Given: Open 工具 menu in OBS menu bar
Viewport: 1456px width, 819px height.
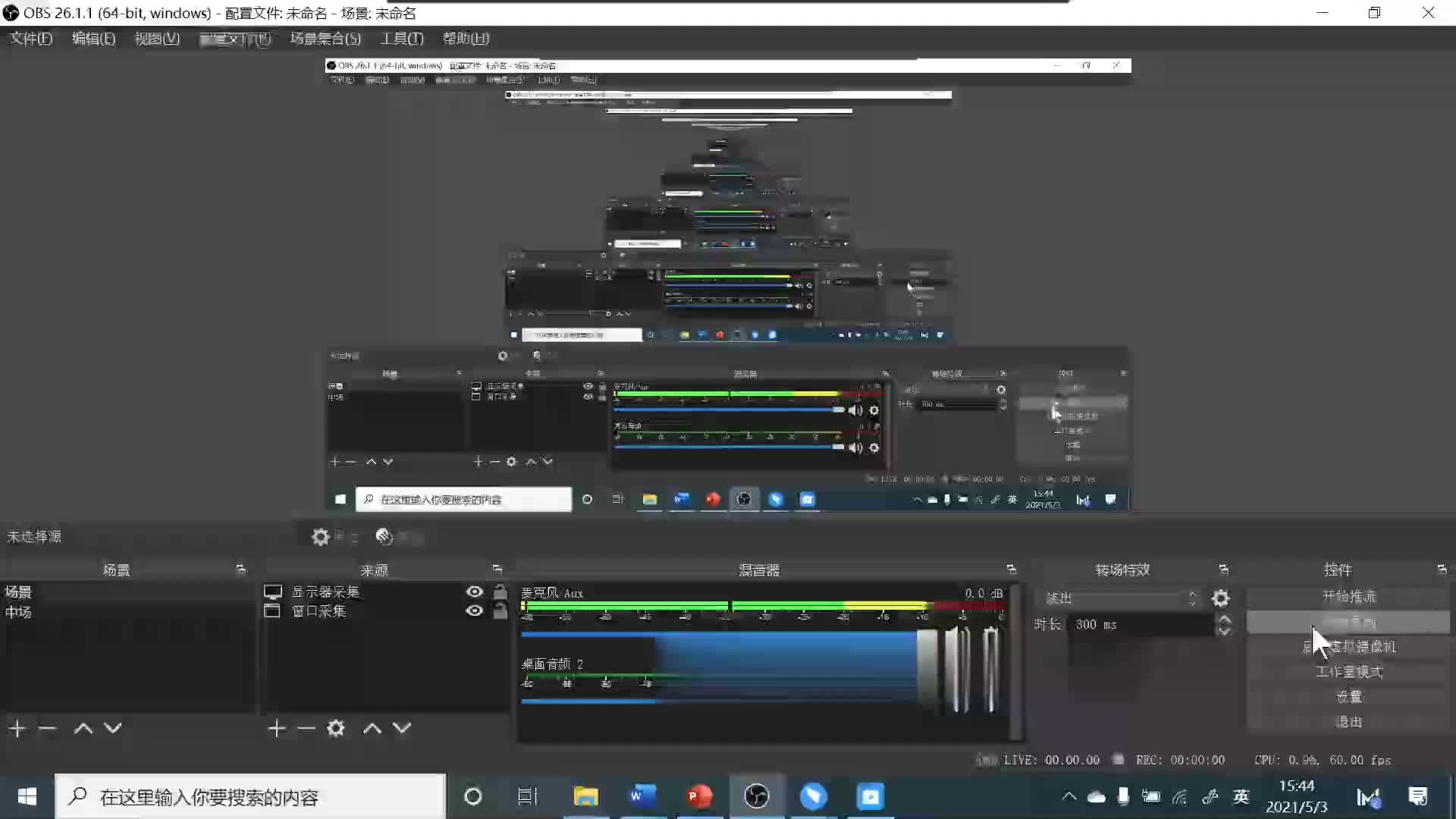Looking at the screenshot, I should click(401, 38).
